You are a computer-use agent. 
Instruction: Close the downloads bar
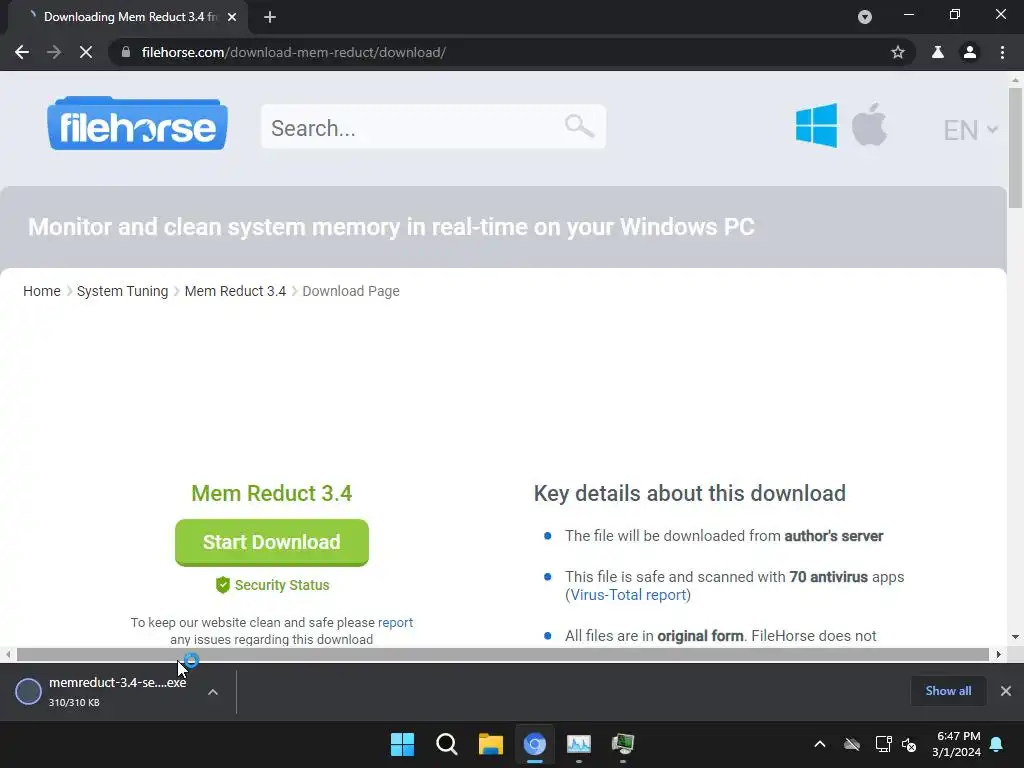click(1006, 691)
